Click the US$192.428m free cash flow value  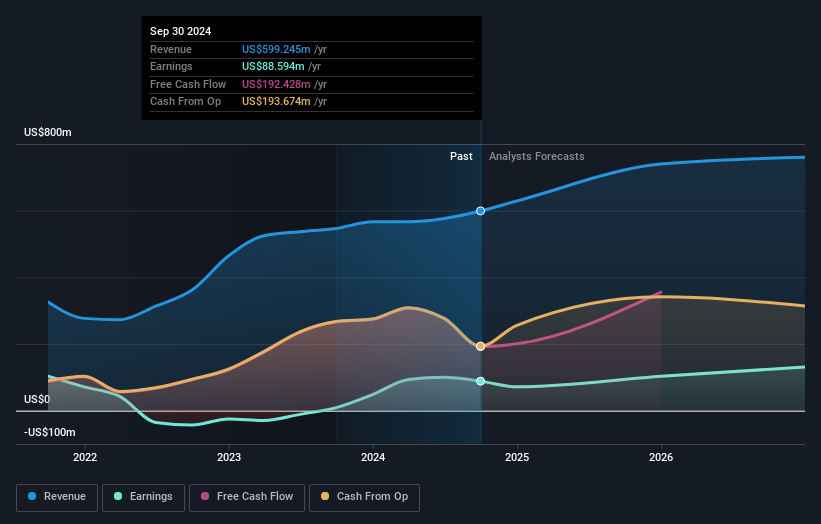[x=276, y=84]
